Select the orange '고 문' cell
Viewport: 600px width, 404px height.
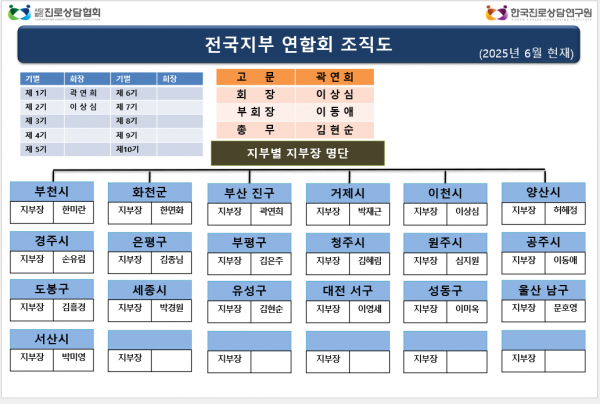(x=256, y=77)
